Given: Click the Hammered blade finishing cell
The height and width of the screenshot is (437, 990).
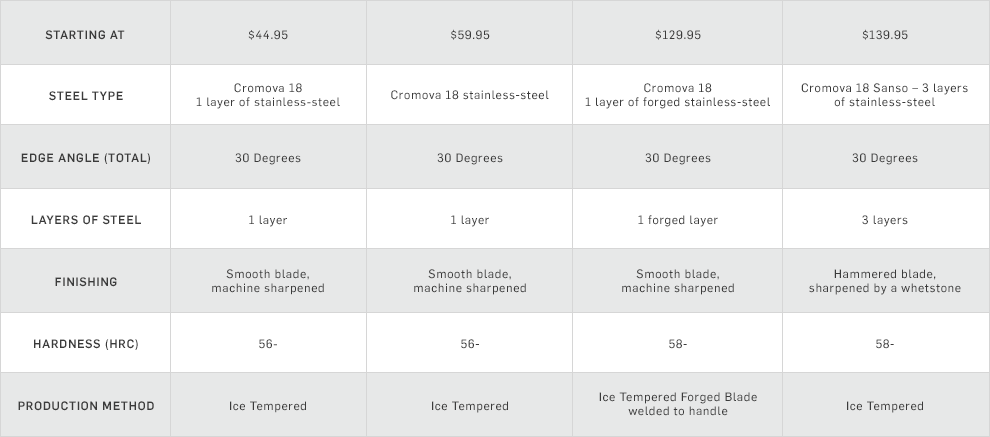Looking at the screenshot, I should 885,281.
